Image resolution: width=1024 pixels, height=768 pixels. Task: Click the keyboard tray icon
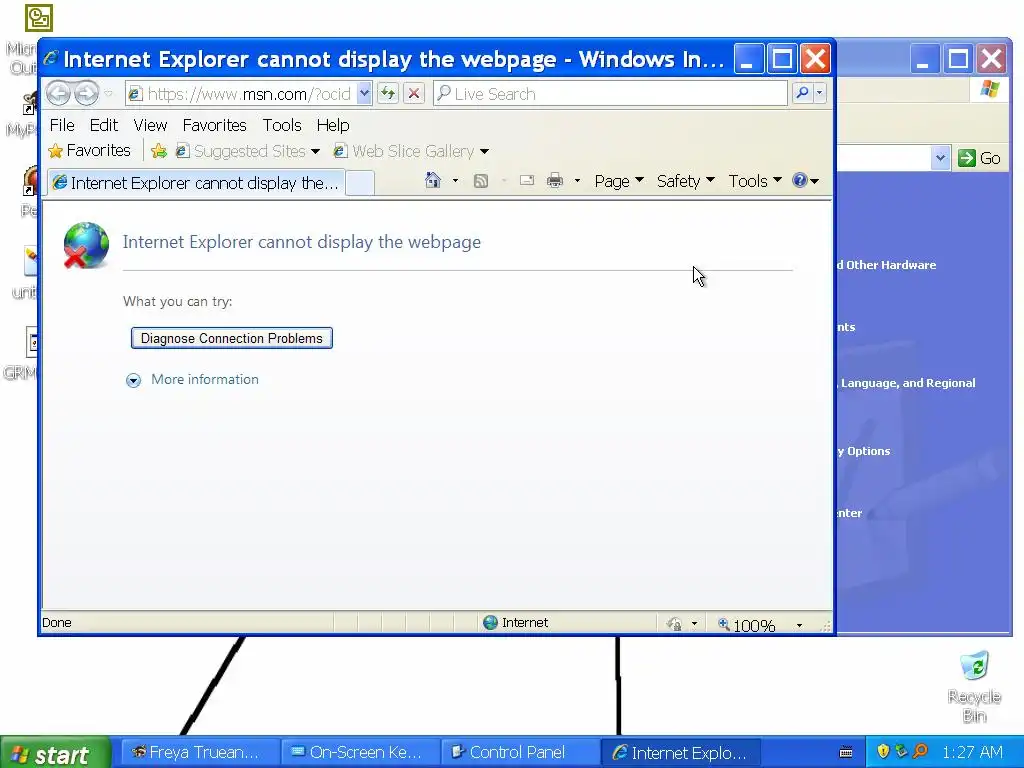tap(846, 752)
